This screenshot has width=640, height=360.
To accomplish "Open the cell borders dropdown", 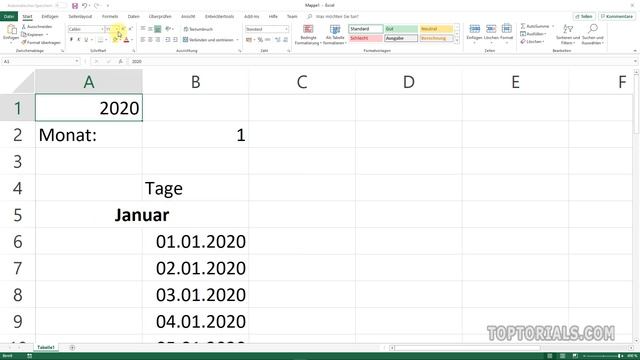I will pos(106,40).
